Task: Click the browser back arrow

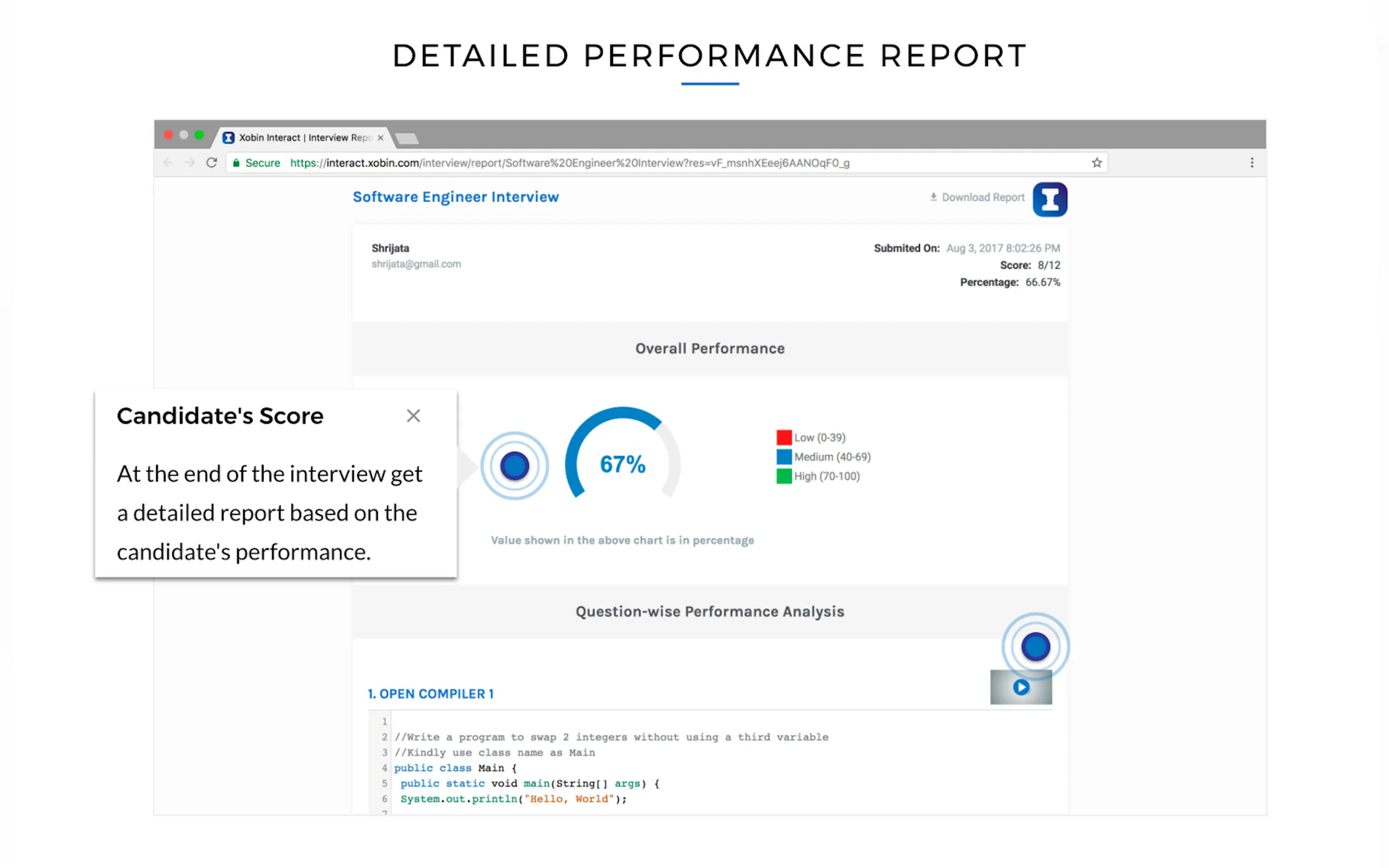Action: (168, 162)
